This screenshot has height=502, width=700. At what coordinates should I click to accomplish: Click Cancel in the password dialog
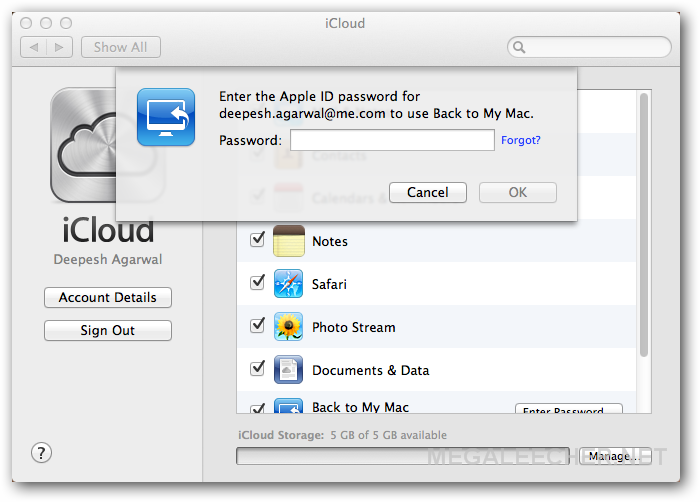point(428,192)
